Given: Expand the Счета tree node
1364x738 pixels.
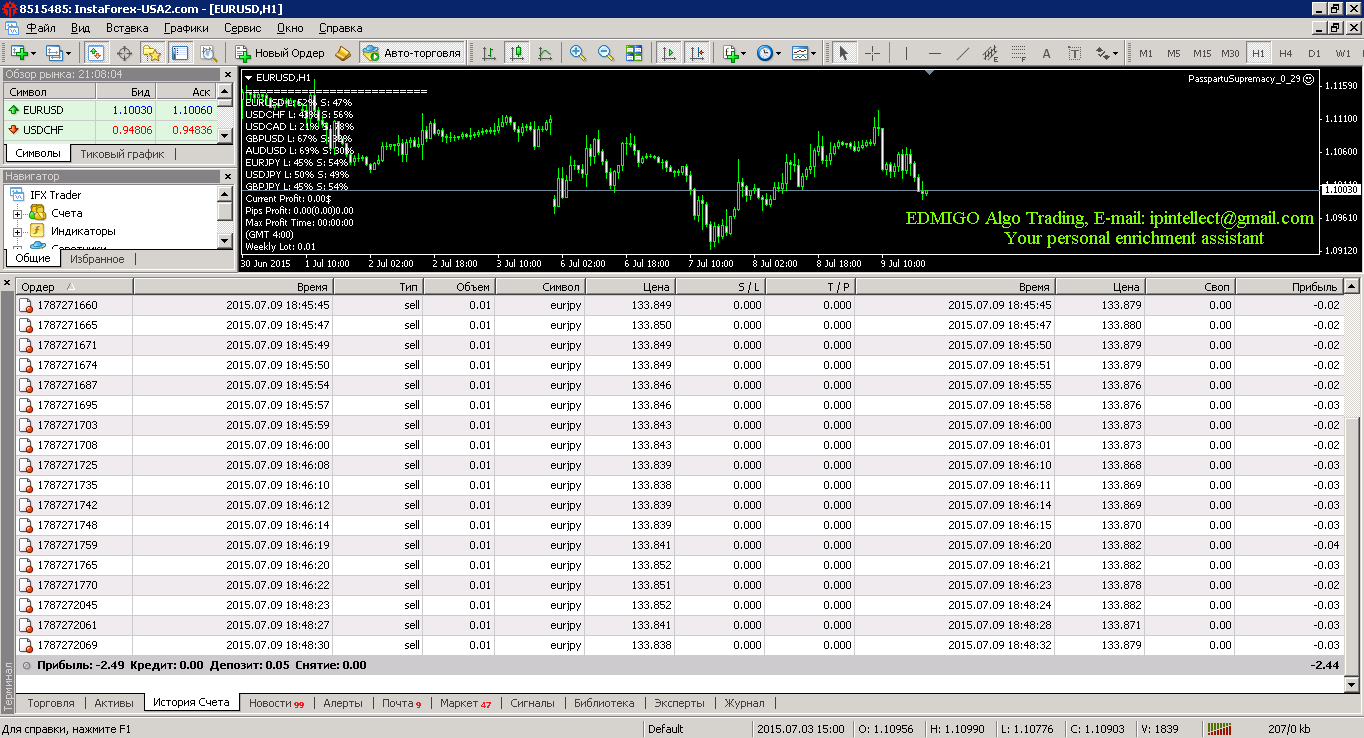Looking at the screenshot, I should coord(17,213).
